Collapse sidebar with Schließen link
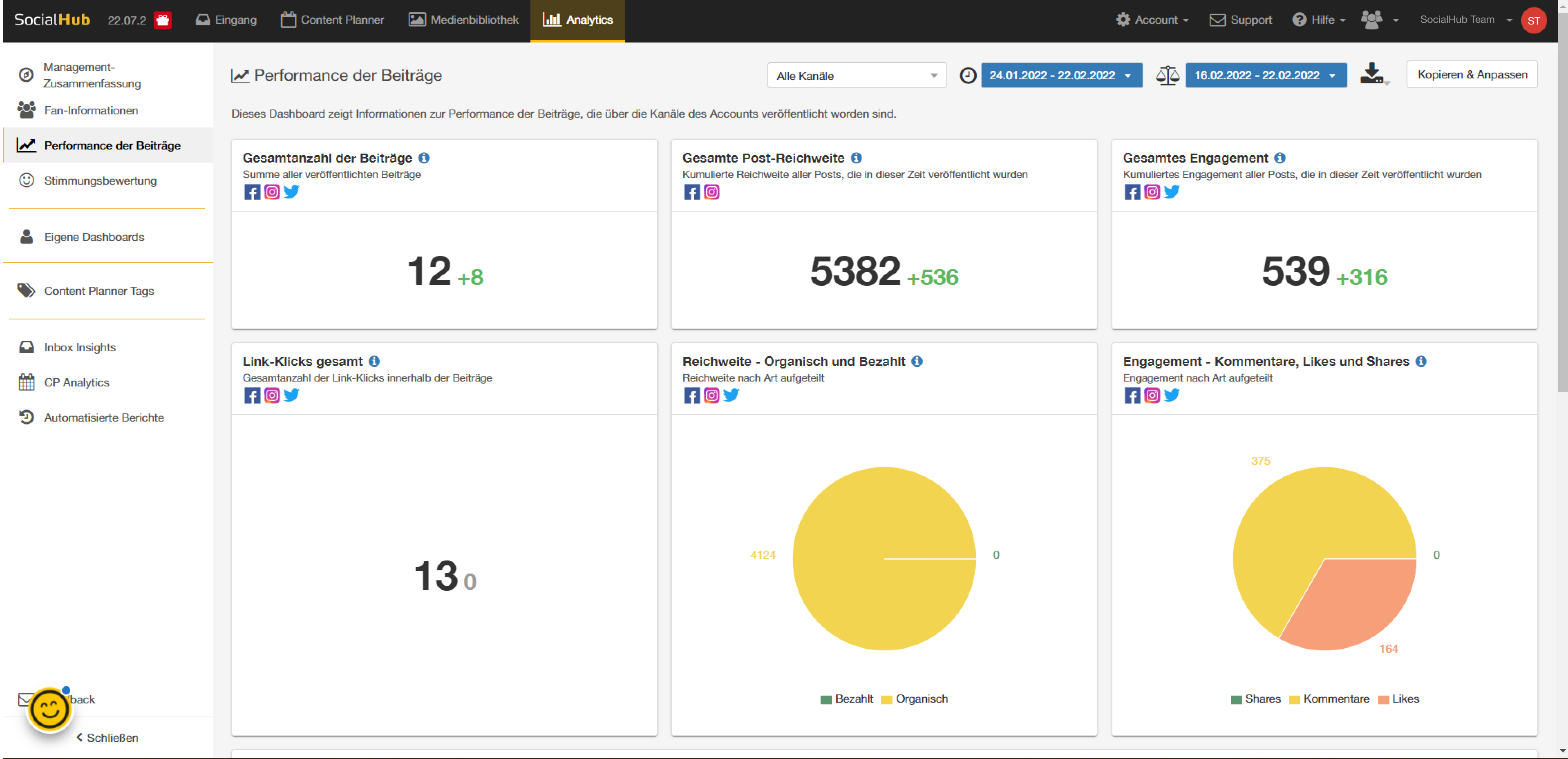The image size is (1568, 759). point(107,737)
